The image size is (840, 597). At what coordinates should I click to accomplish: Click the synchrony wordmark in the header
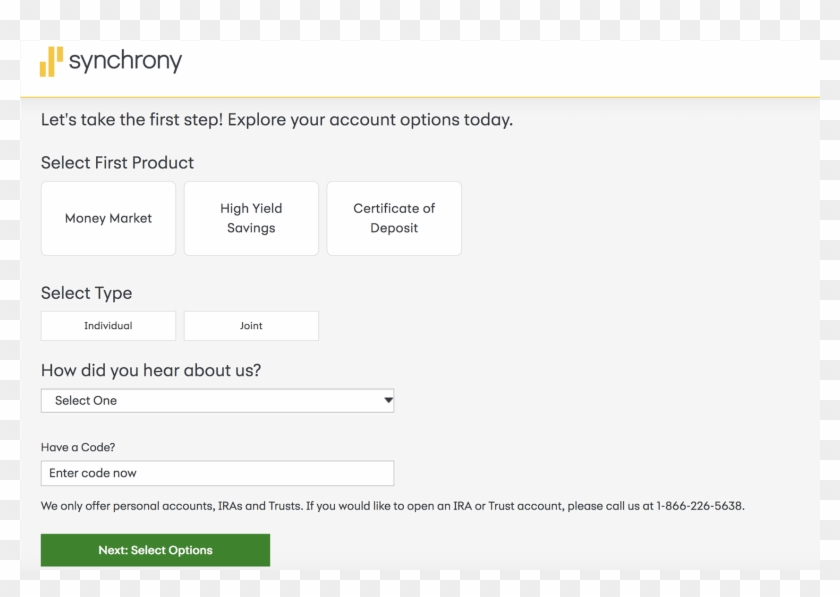124,61
